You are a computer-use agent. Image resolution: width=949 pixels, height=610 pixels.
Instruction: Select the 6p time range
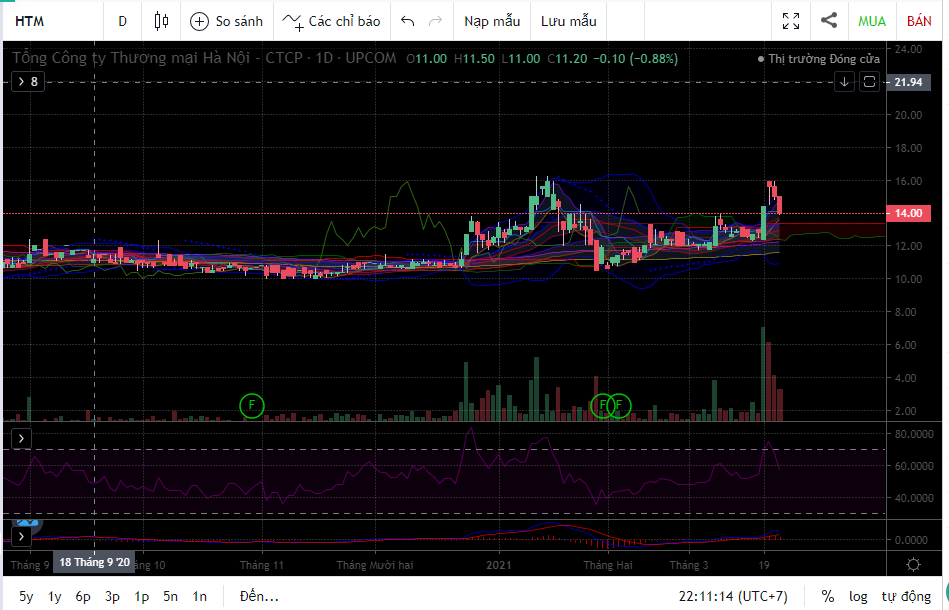pos(83,596)
